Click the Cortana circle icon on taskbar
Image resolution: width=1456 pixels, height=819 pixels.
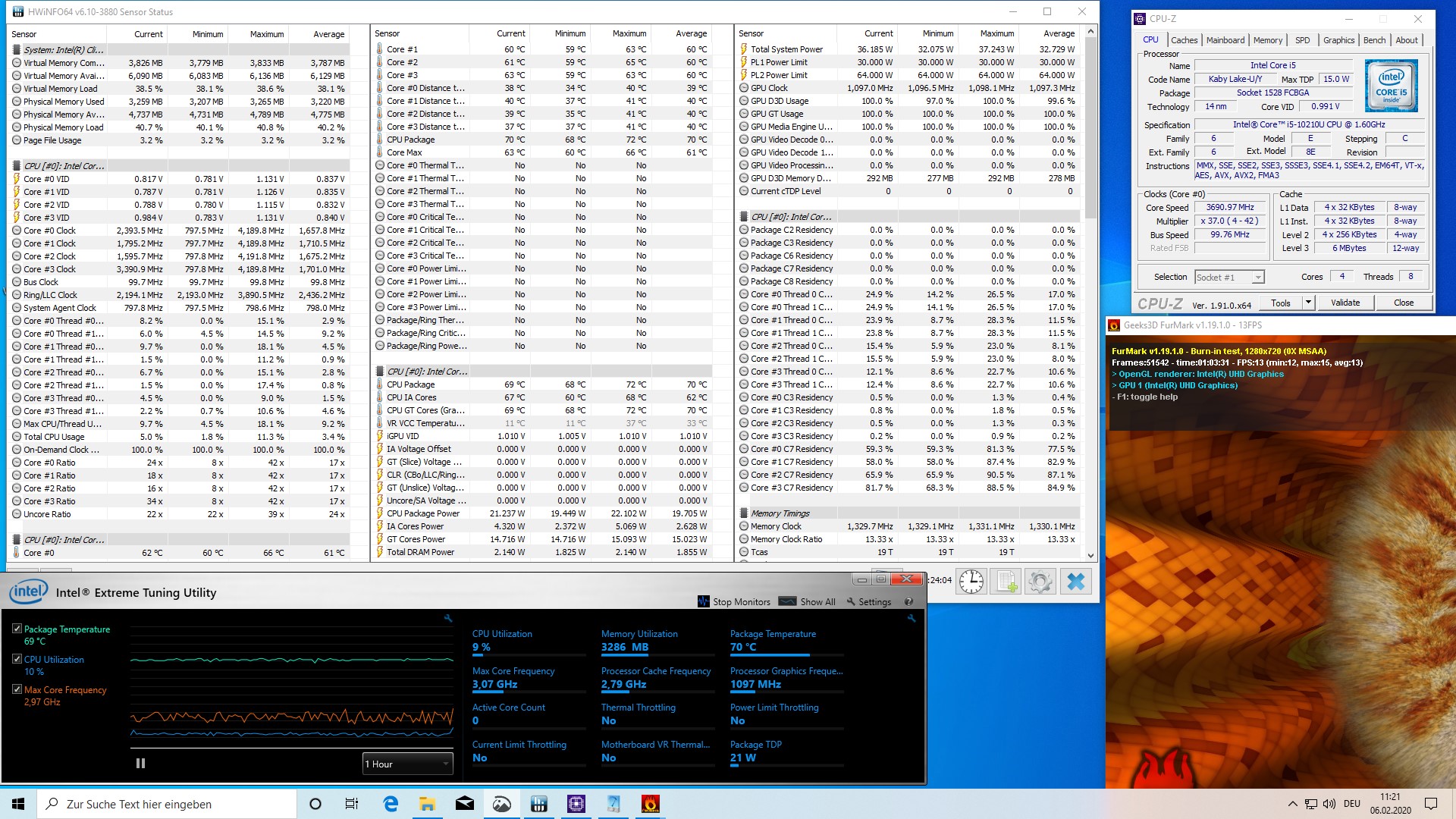(x=315, y=804)
